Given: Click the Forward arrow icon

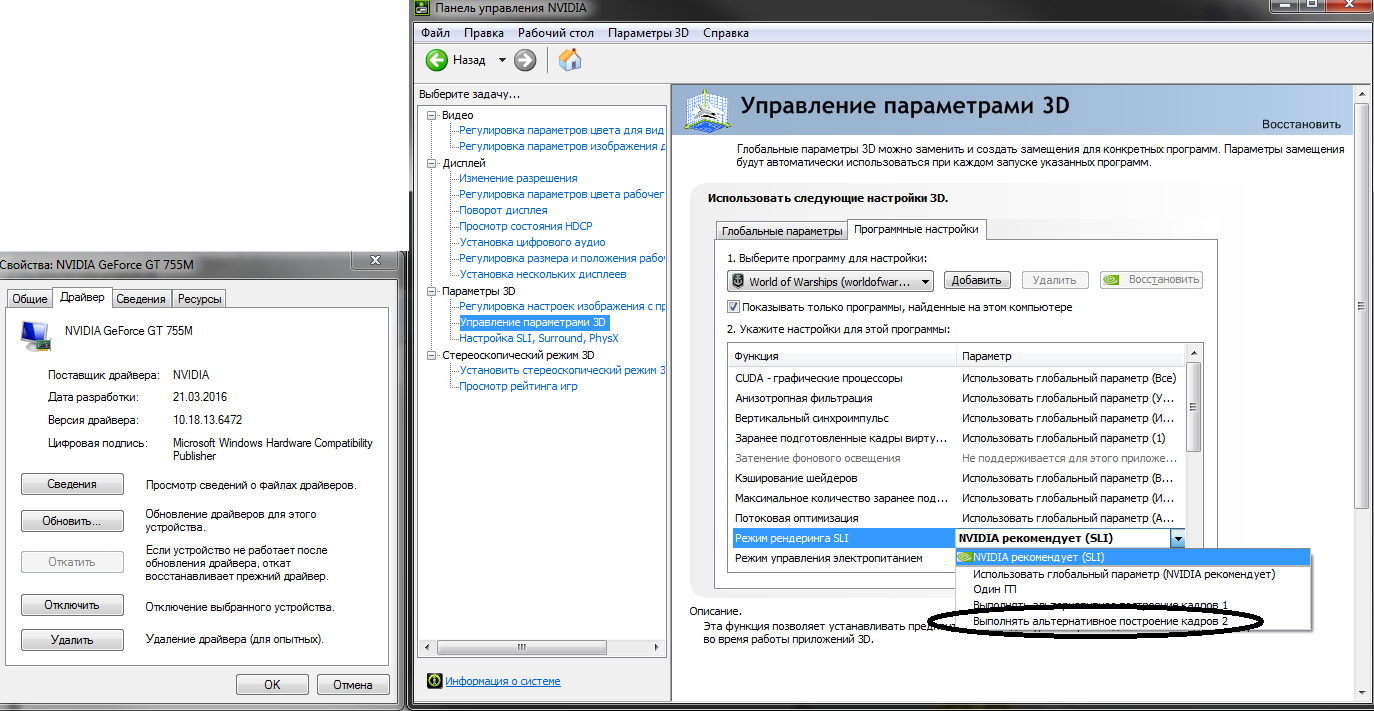Looking at the screenshot, I should coord(525,60).
